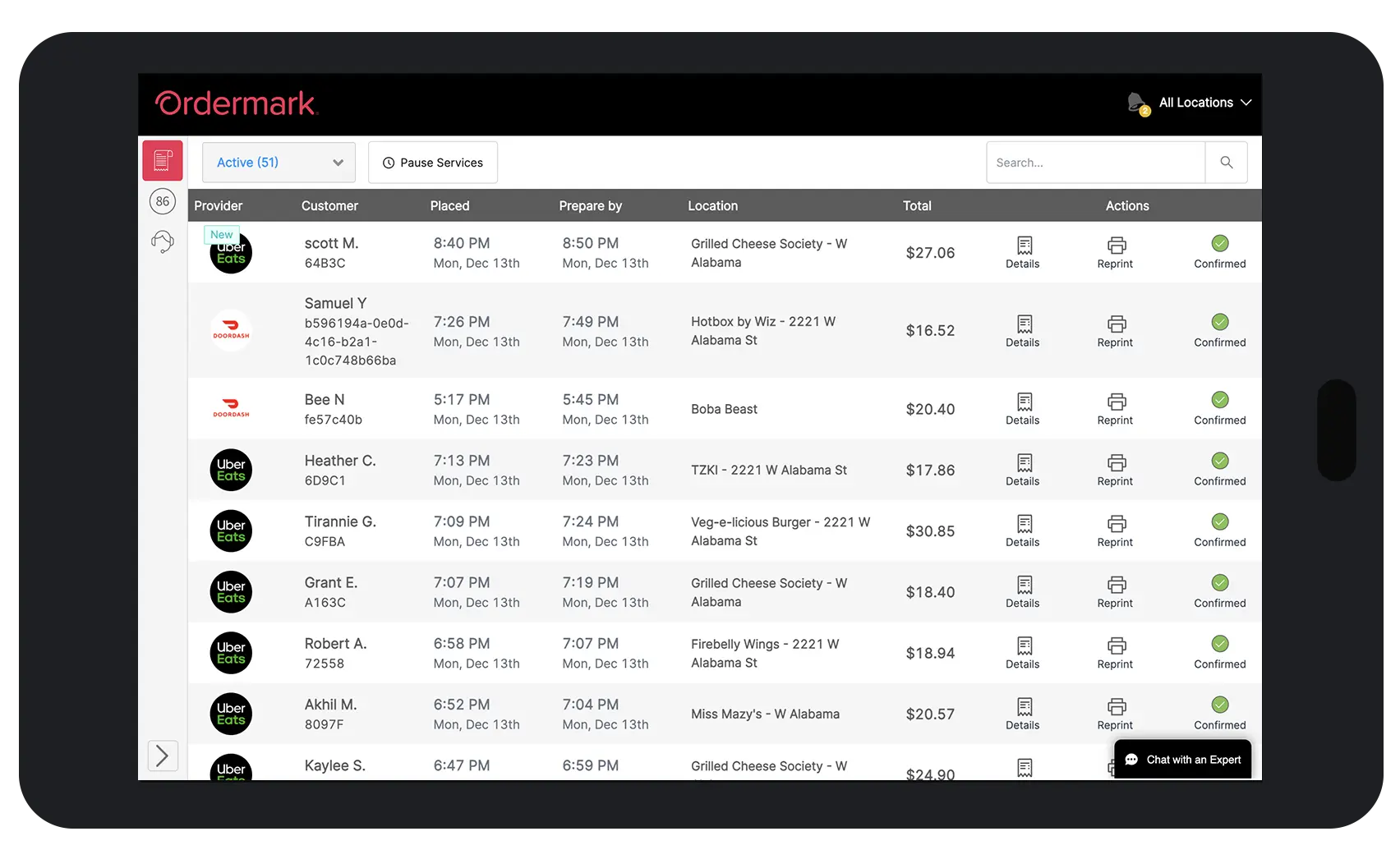Click the Pause Services button
This screenshot has width=1400, height=859.
click(x=433, y=163)
